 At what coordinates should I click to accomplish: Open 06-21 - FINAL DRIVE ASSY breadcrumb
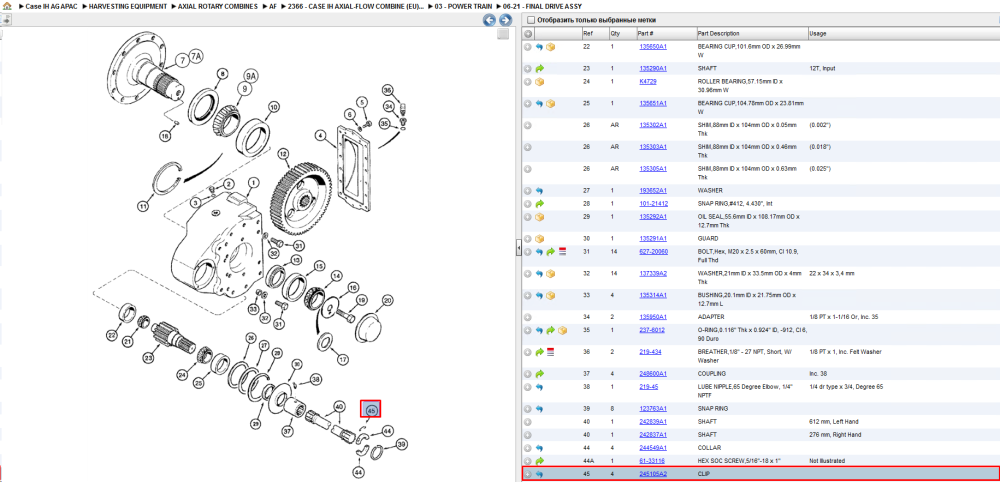coord(542,6)
